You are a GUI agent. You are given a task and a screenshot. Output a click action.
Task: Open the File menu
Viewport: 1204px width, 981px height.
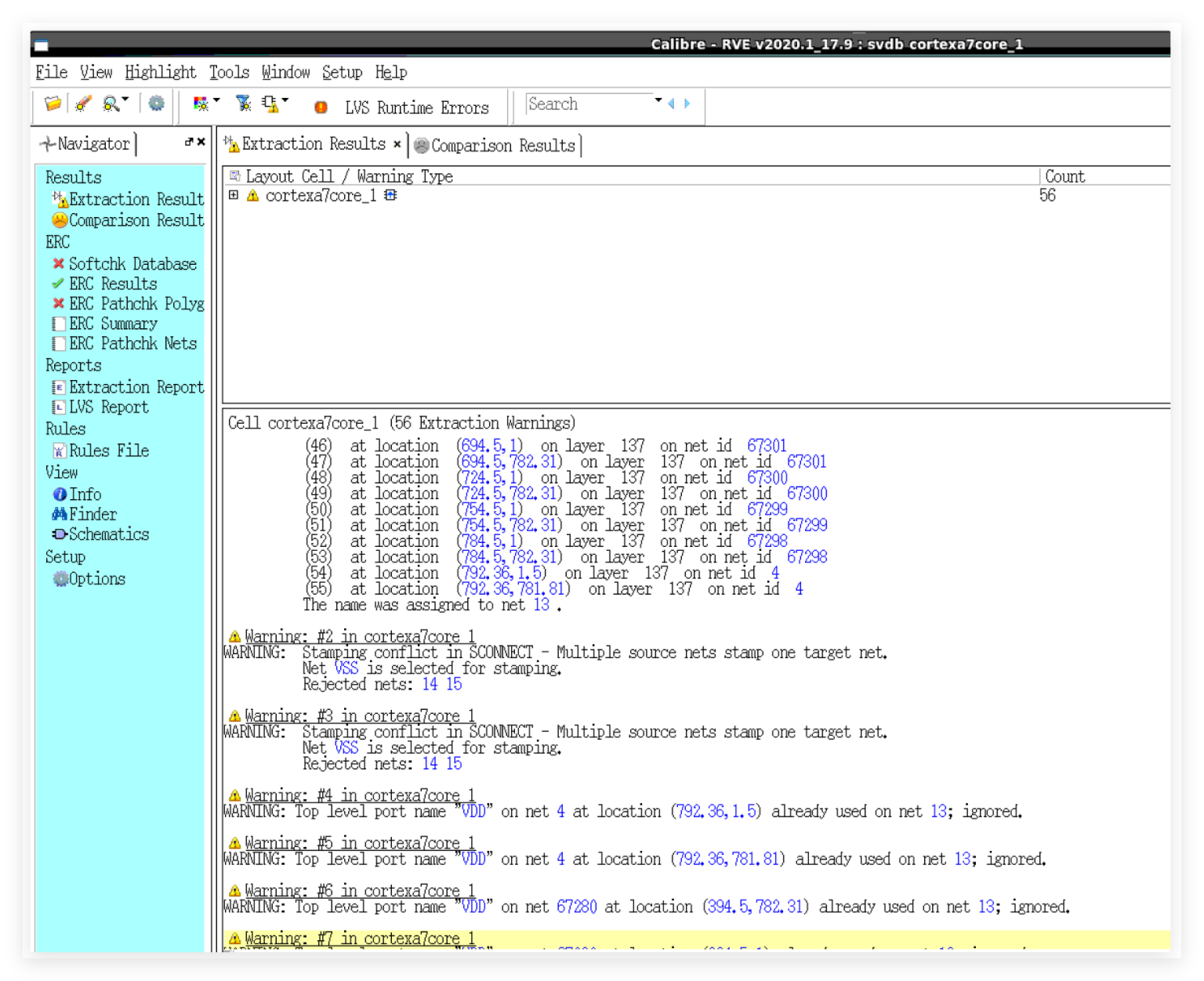point(52,72)
